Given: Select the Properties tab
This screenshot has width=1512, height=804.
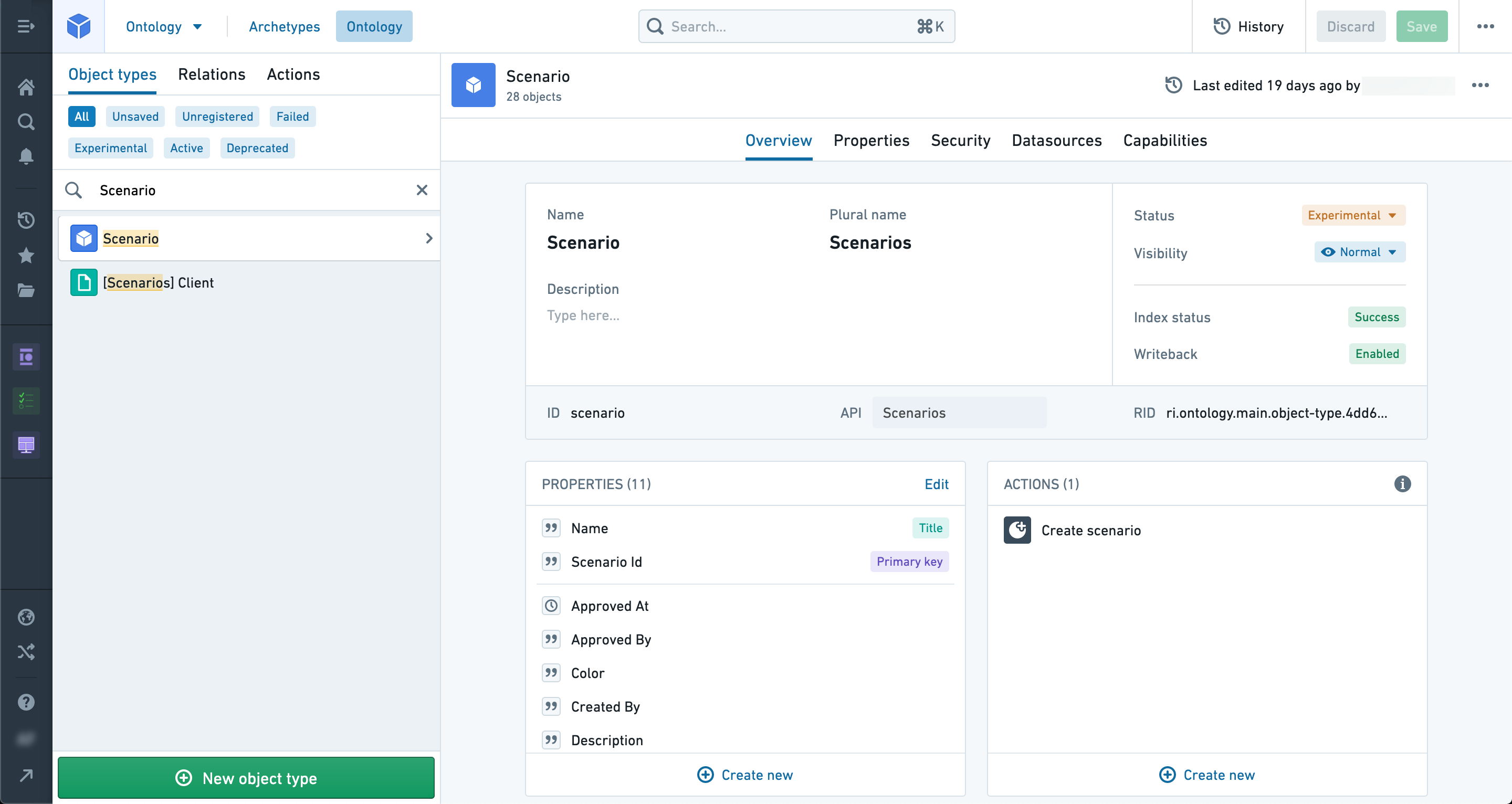Looking at the screenshot, I should pos(871,140).
